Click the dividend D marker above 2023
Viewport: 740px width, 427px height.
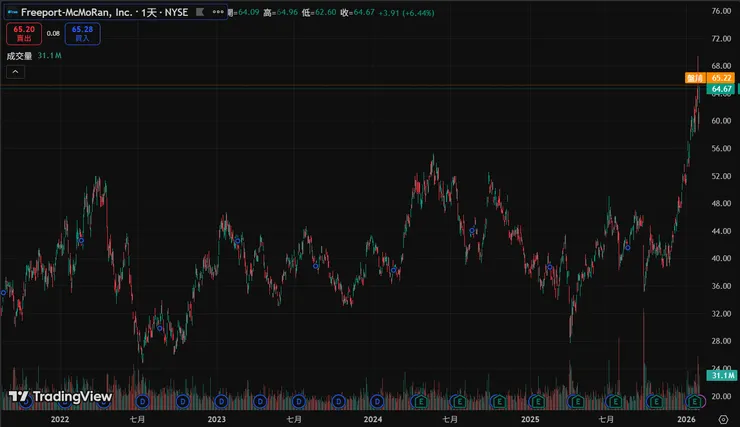coord(221,402)
